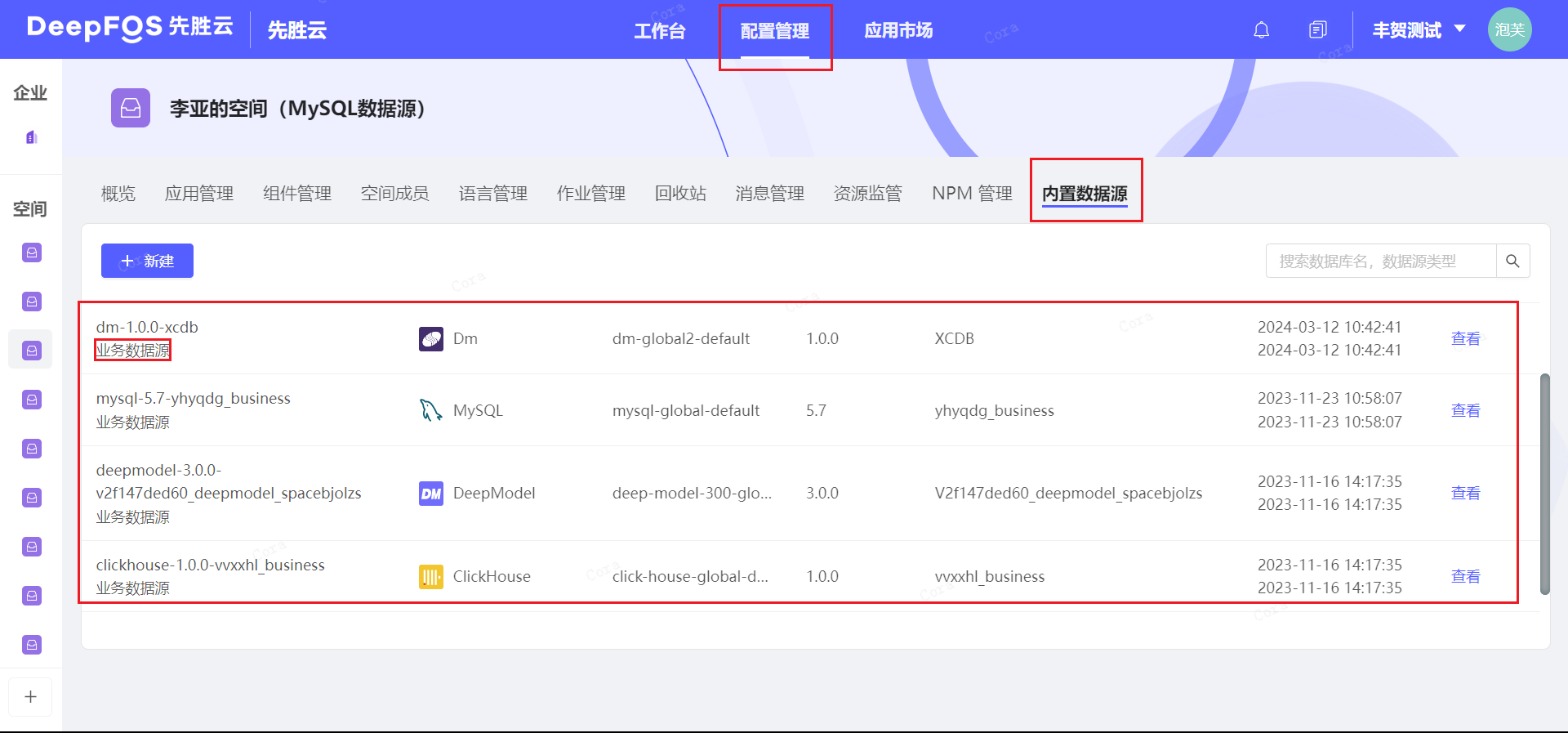Open the 应用市场 menu
The height and width of the screenshot is (733, 1568).
pos(898,31)
